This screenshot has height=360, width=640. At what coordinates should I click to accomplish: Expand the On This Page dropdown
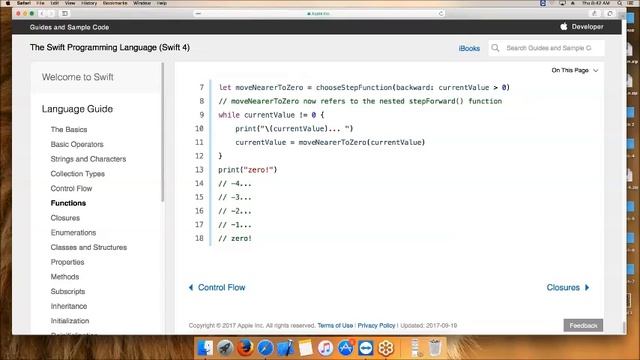click(x=575, y=70)
